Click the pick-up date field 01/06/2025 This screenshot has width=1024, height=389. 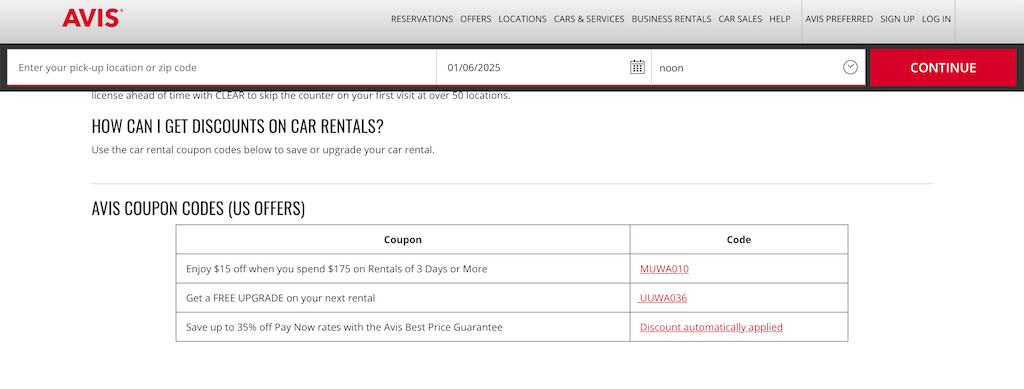[544, 67]
